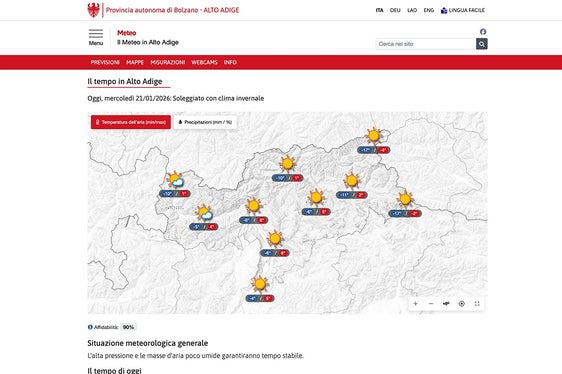Click the -5° / 4° temperature badge
Viewport: 562px width, 374px height.
tap(204, 227)
